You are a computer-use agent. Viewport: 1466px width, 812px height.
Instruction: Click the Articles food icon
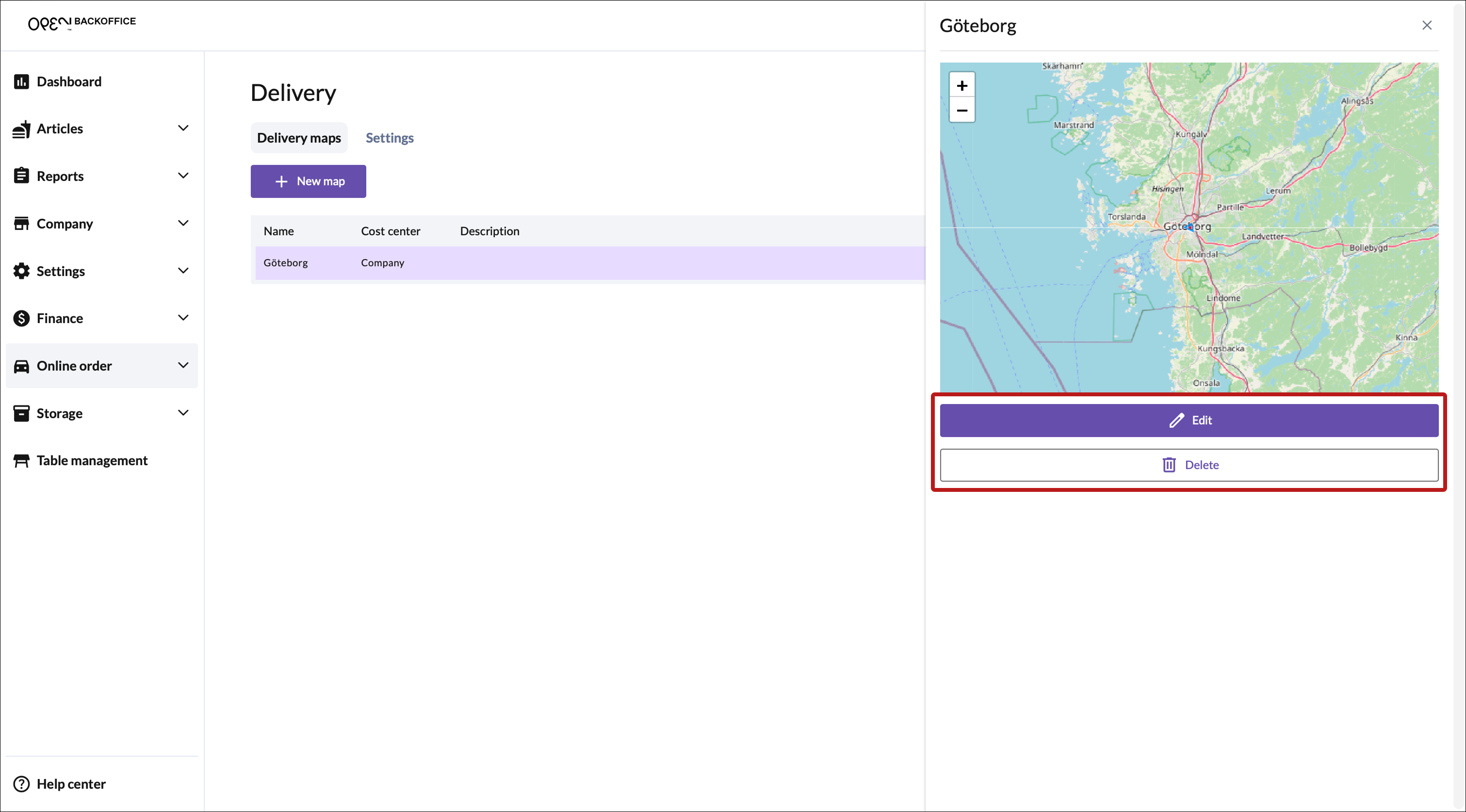[22, 129]
